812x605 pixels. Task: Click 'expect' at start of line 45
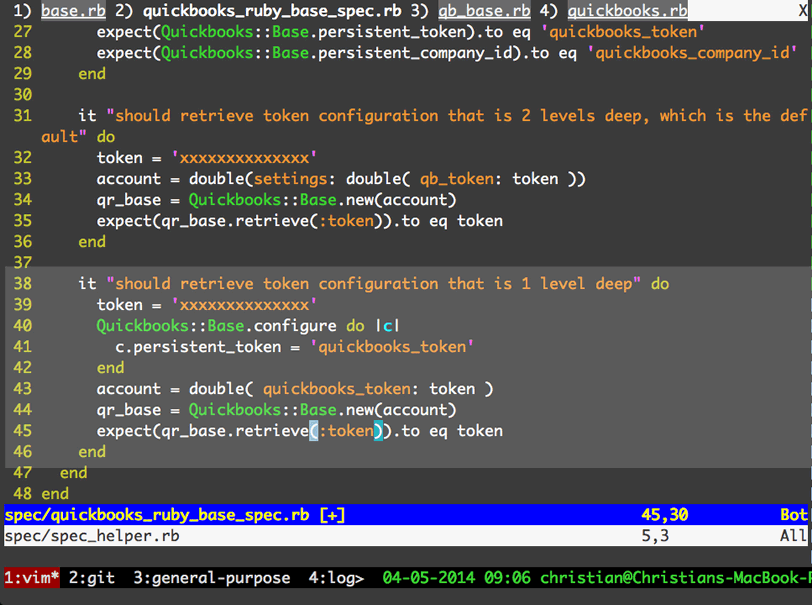124,430
